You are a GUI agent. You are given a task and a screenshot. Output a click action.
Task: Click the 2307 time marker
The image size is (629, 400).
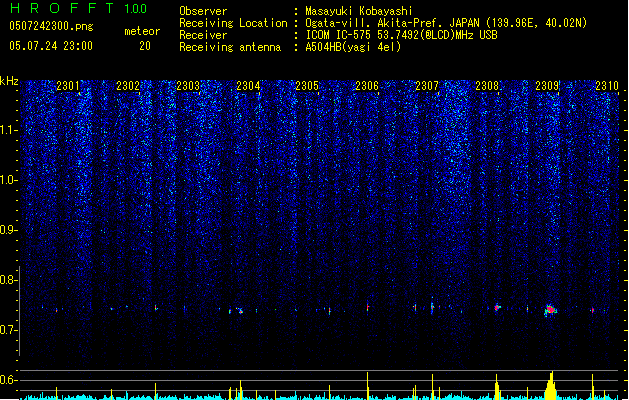tap(427, 86)
